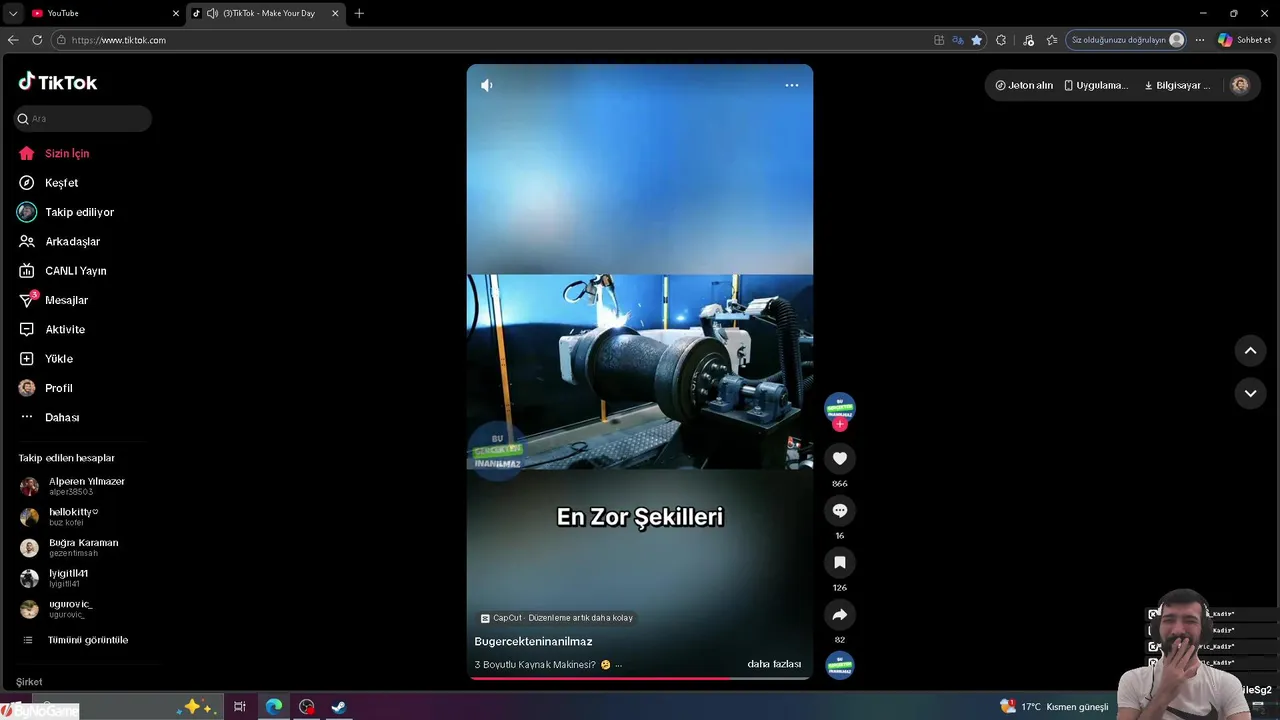Mute the TikTok tab via its speaker icon
The image size is (1280, 720).
(212, 13)
